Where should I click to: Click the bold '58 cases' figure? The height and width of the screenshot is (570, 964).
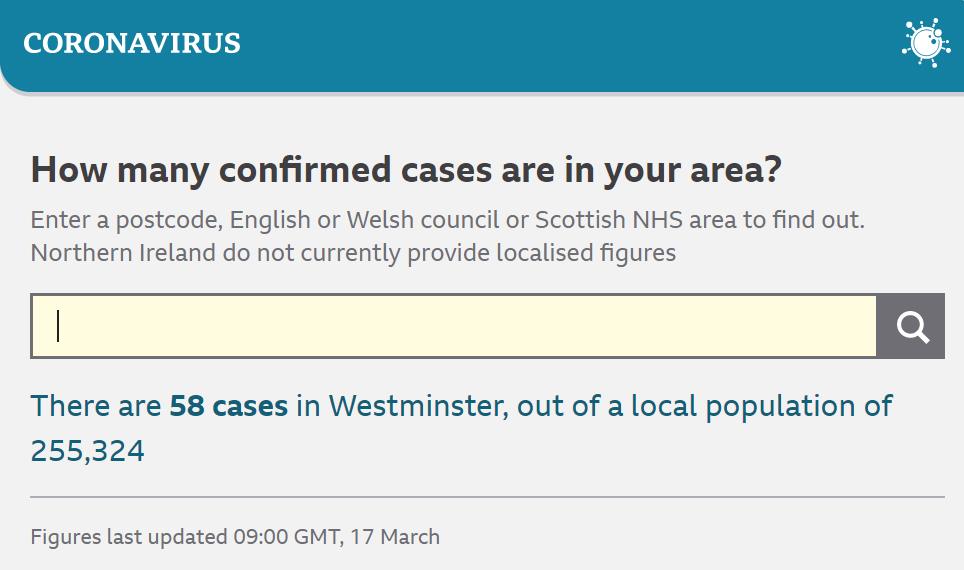228,406
